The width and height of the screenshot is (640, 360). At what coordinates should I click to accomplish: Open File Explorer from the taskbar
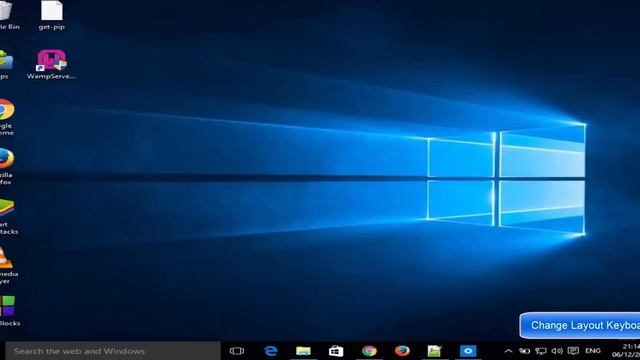[303, 351]
